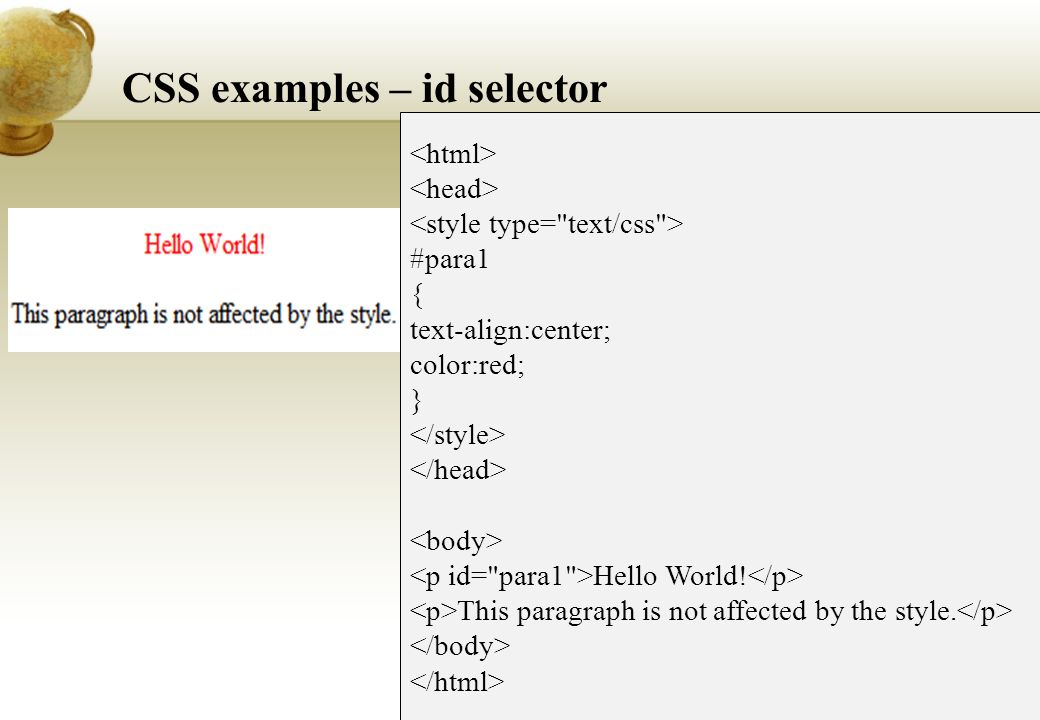Click the closing curly brace line
Image resolution: width=1040 pixels, height=720 pixels.
pyautogui.click(x=417, y=400)
